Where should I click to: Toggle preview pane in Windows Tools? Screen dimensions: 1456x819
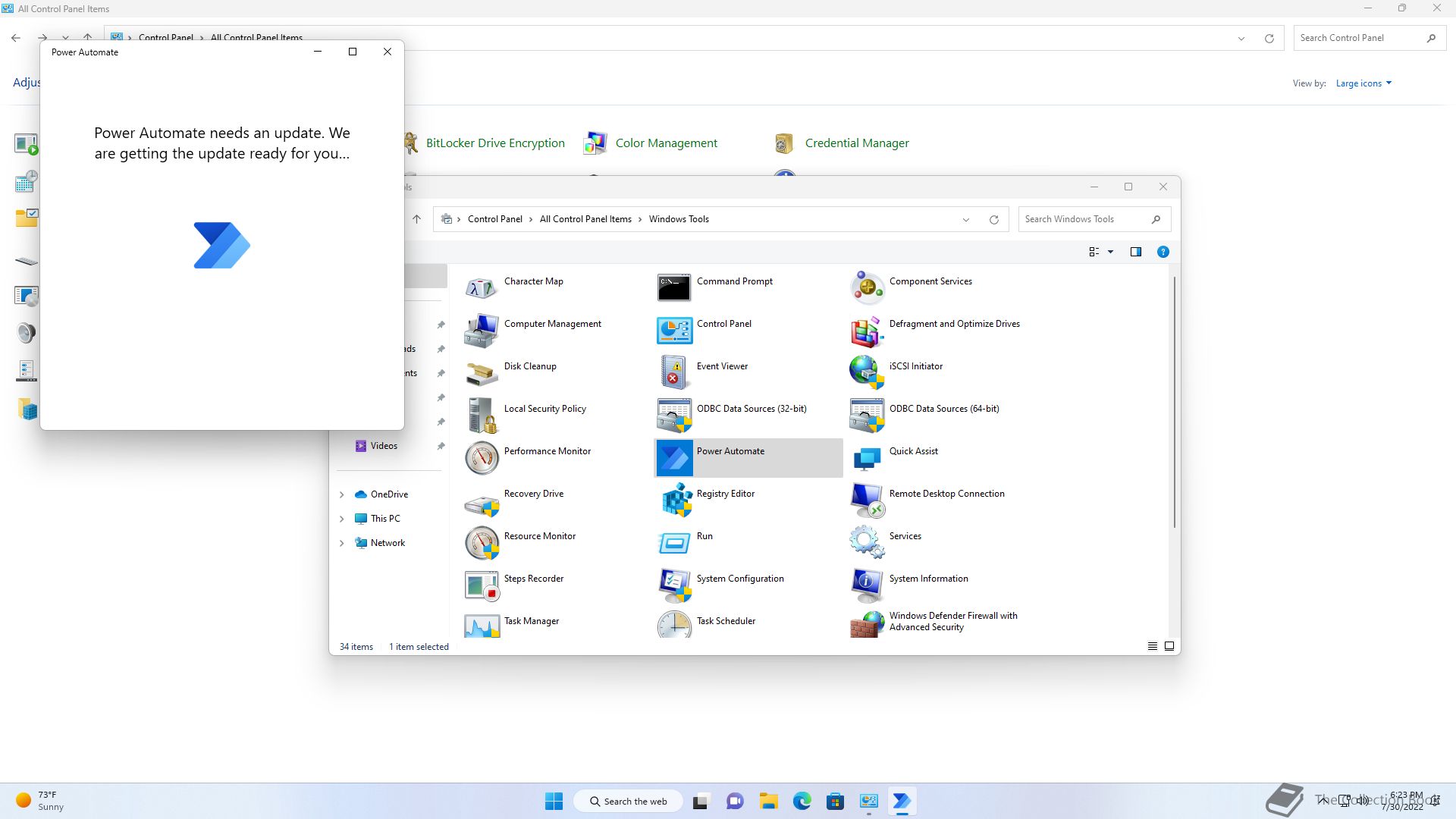pos(1135,252)
